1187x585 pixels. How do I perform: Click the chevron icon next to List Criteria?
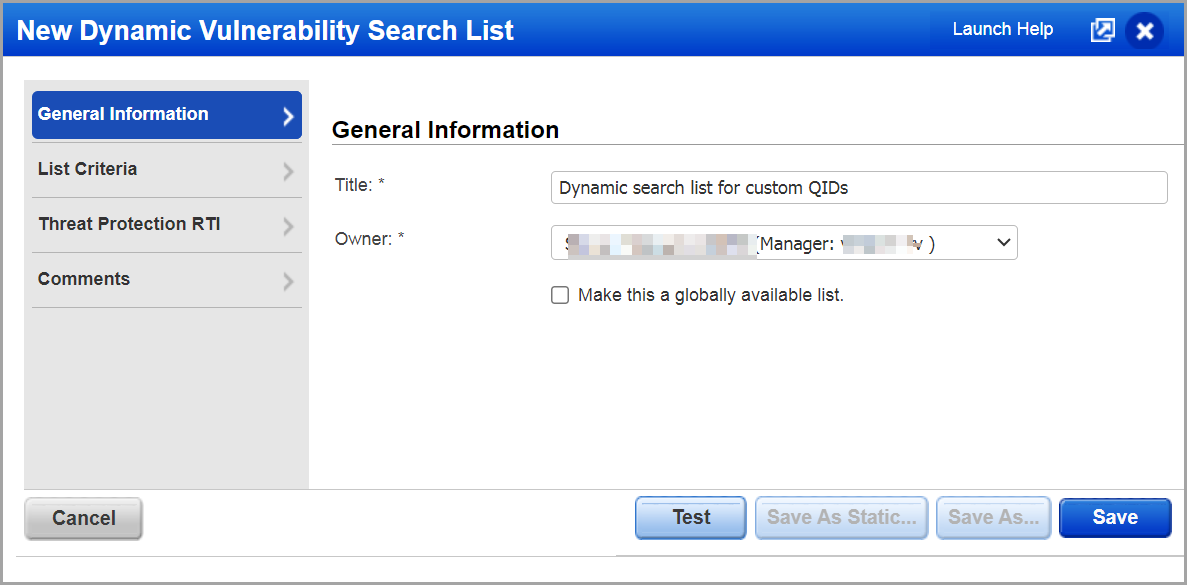(x=288, y=171)
